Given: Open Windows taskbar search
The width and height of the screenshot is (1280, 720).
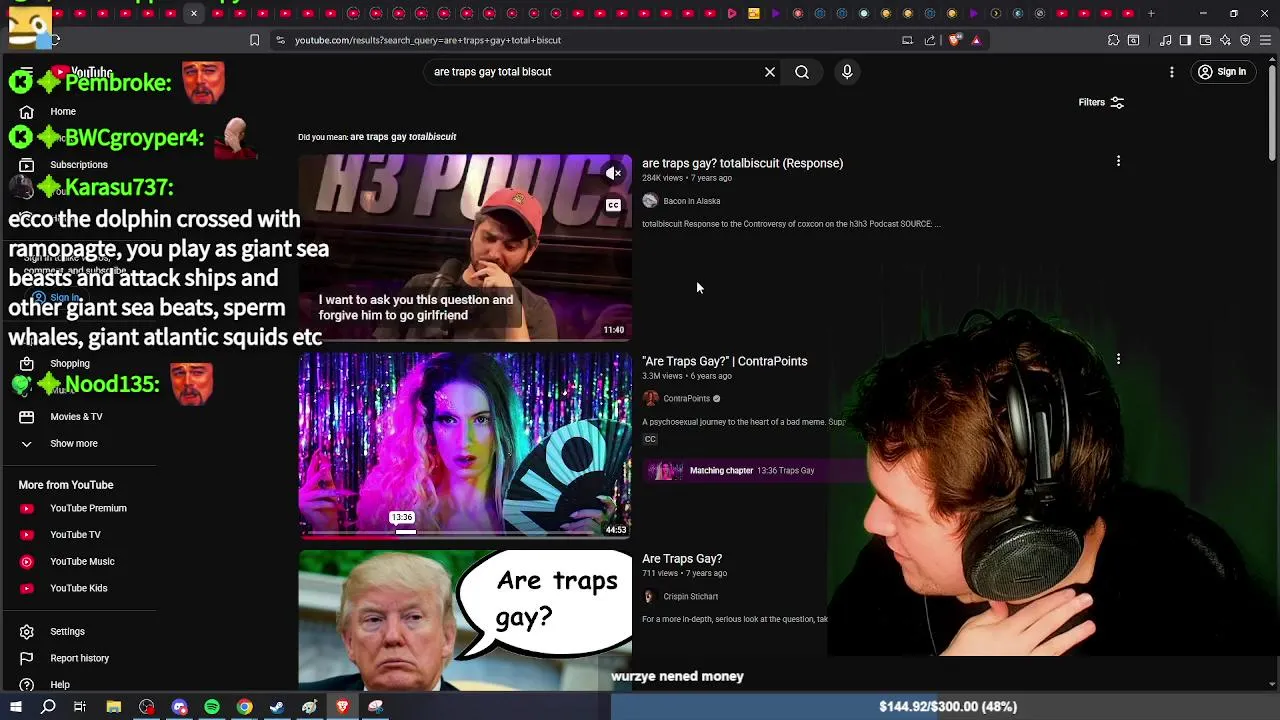Looking at the screenshot, I should (48, 707).
